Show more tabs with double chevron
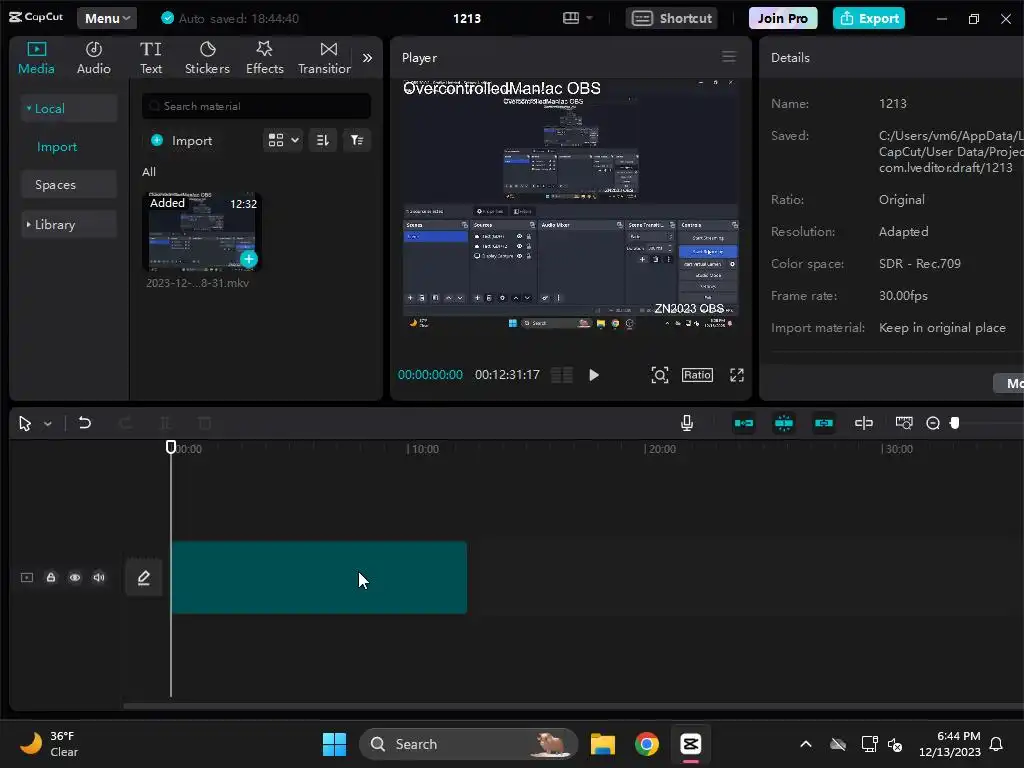 (x=368, y=57)
